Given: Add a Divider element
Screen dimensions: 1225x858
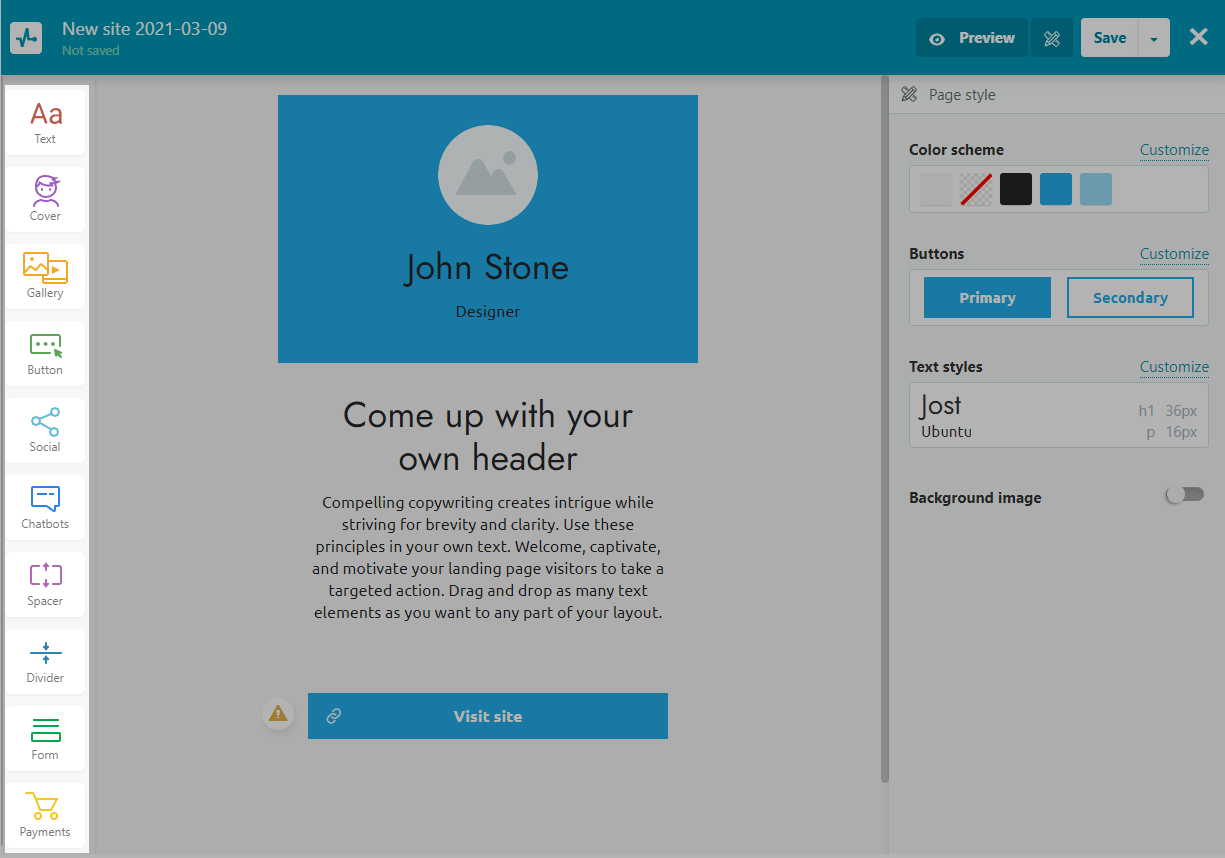Looking at the screenshot, I should (46, 662).
